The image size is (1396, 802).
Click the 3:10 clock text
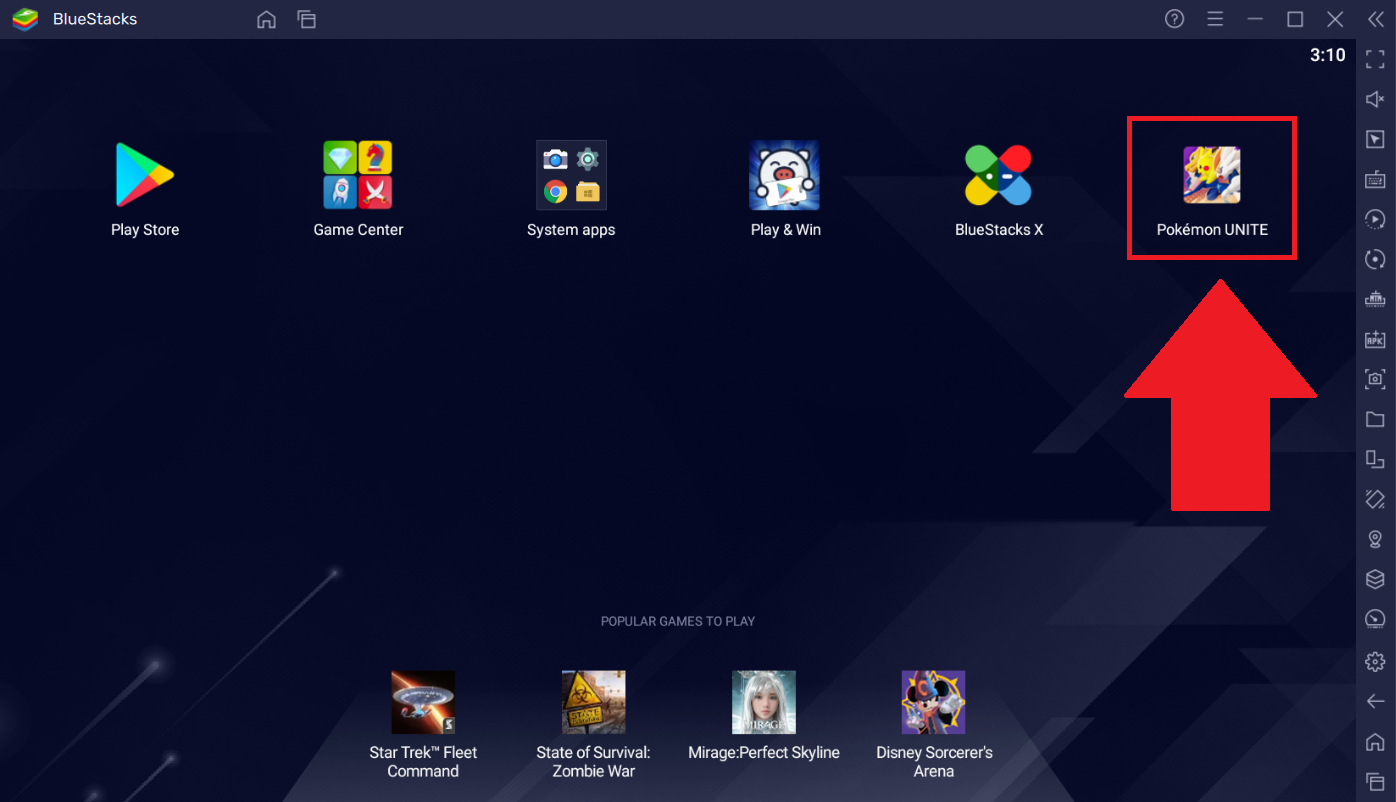tap(1328, 56)
